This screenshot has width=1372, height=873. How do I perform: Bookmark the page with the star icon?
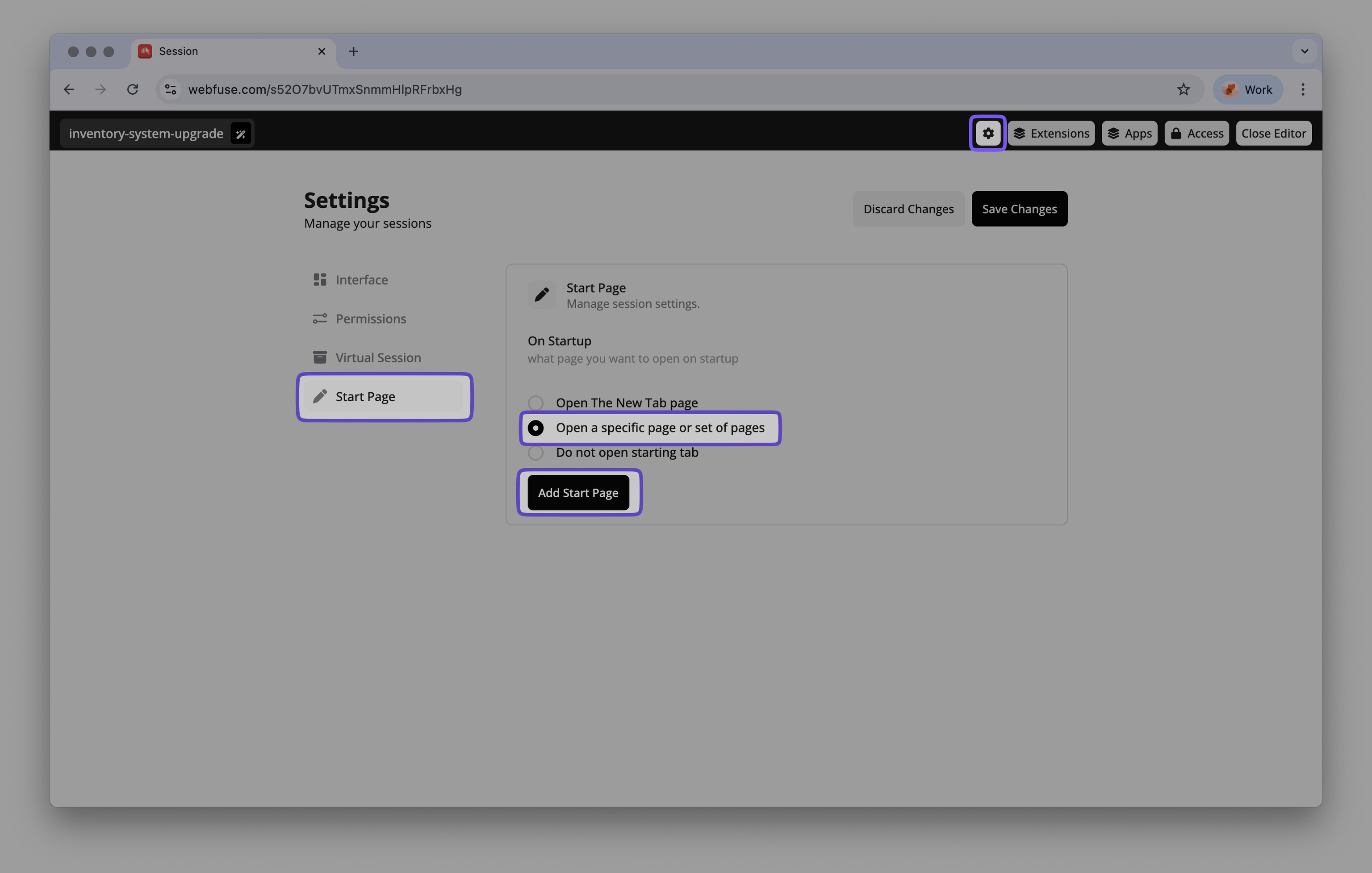(x=1184, y=89)
